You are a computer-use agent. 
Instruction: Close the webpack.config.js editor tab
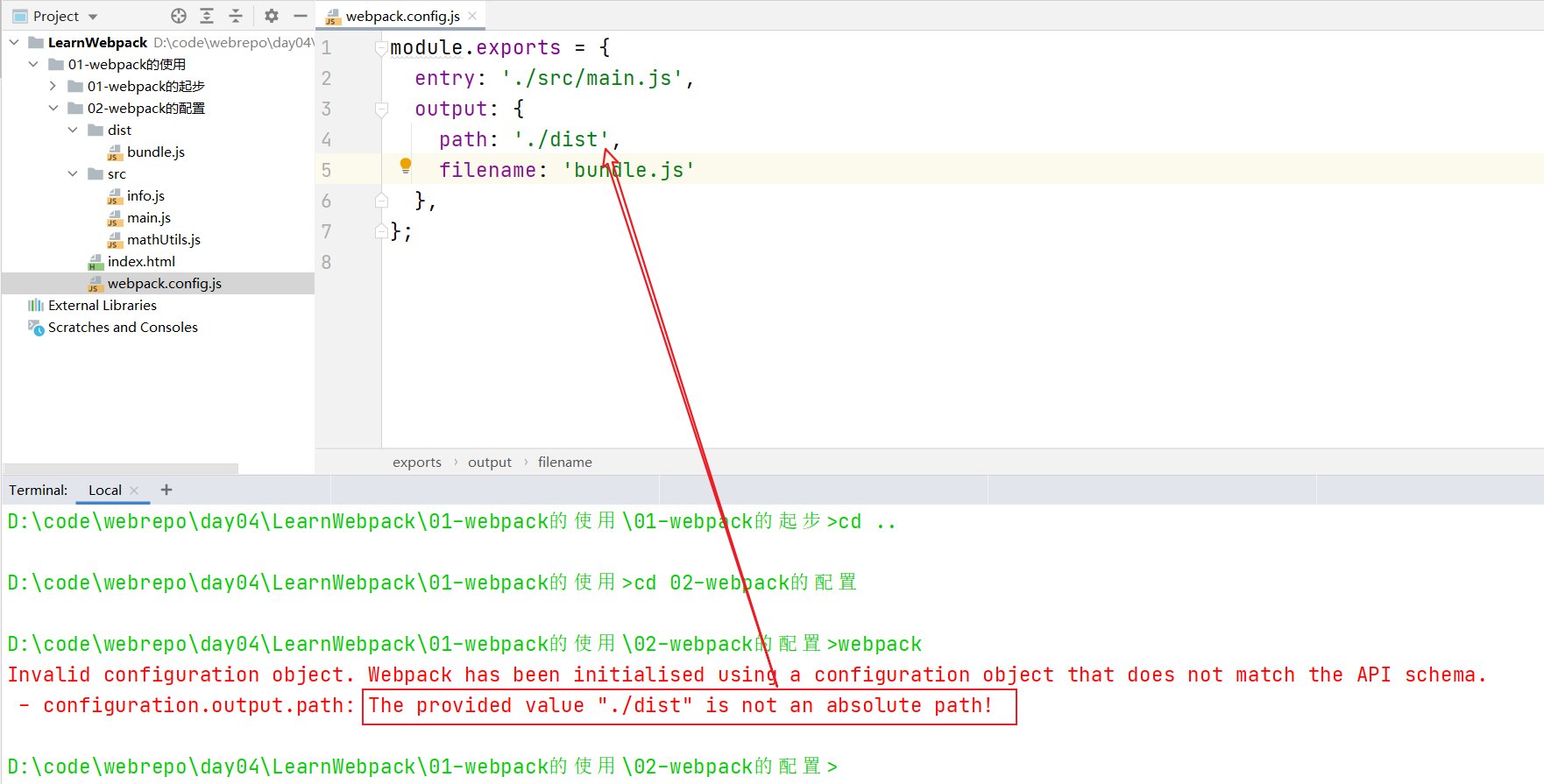tap(472, 16)
